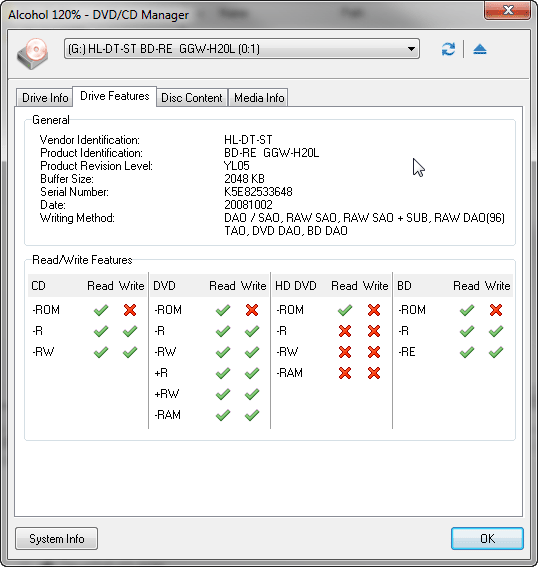Click the BD -RE write checkmark
538x567 pixels.
pos(496,352)
